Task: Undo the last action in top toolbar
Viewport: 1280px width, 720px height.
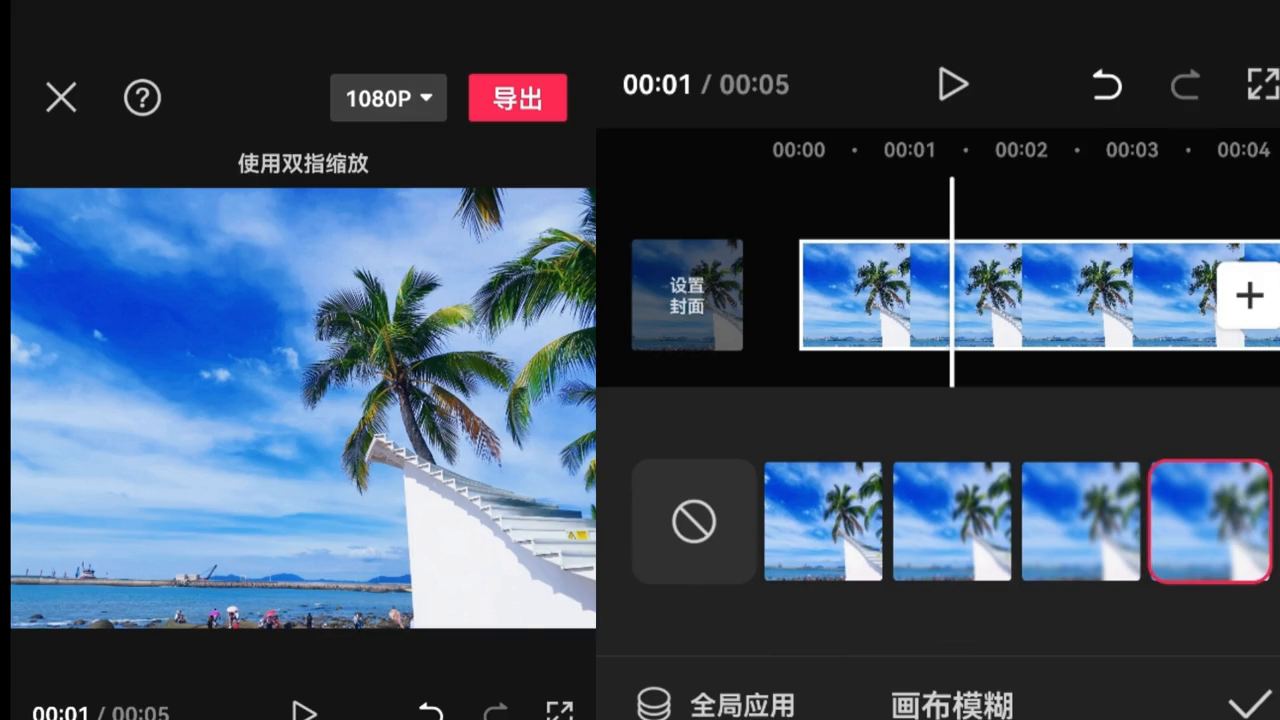Action: tap(1106, 85)
